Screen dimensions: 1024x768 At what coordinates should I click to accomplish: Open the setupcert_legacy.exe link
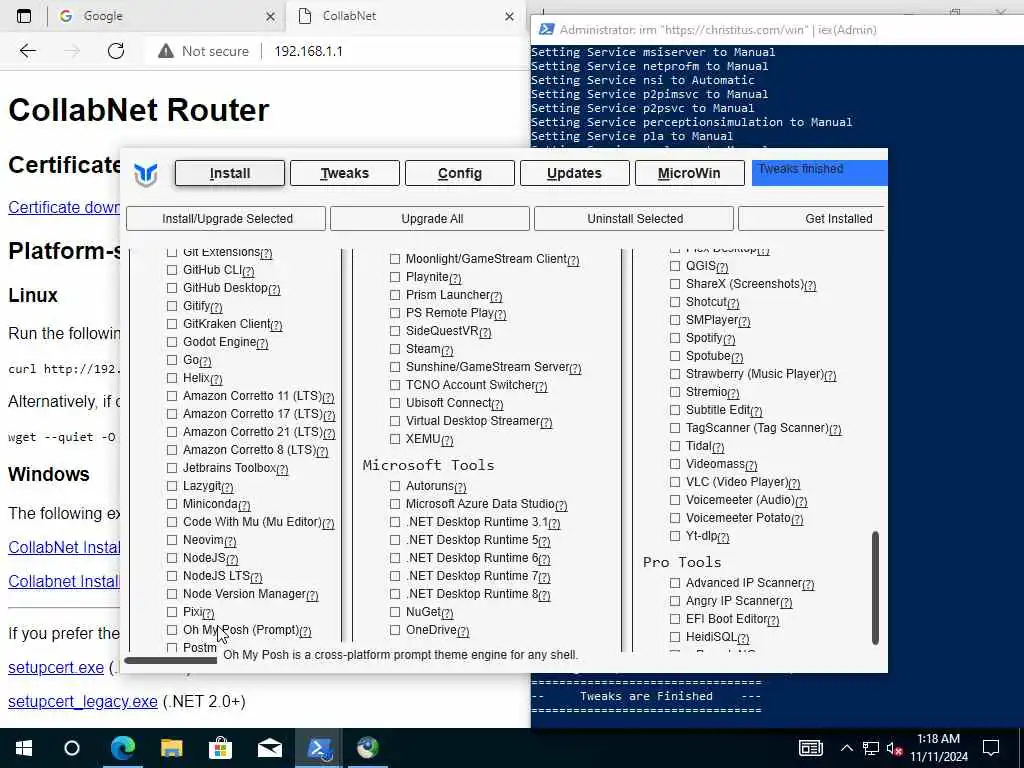coord(82,702)
